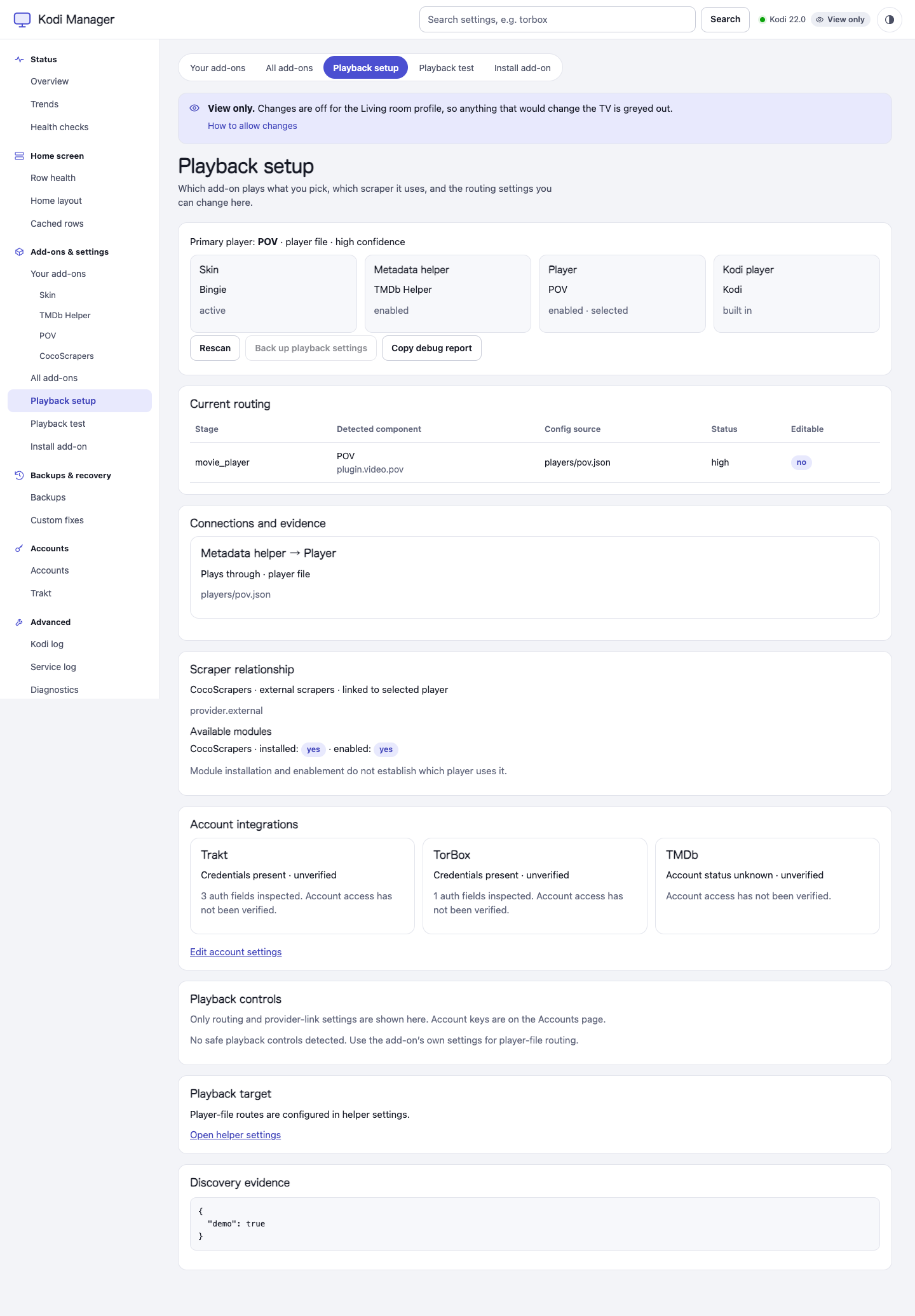This screenshot has width=915, height=1316.
Task: Toggle the dark/light theme icon
Action: click(x=890, y=20)
